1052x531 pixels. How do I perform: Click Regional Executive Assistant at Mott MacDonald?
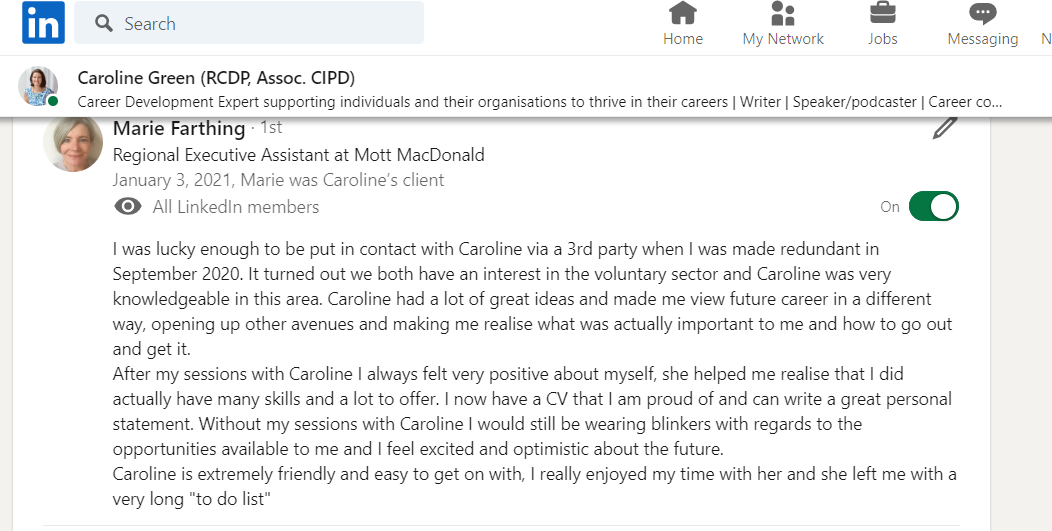pyautogui.click(x=299, y=155)
